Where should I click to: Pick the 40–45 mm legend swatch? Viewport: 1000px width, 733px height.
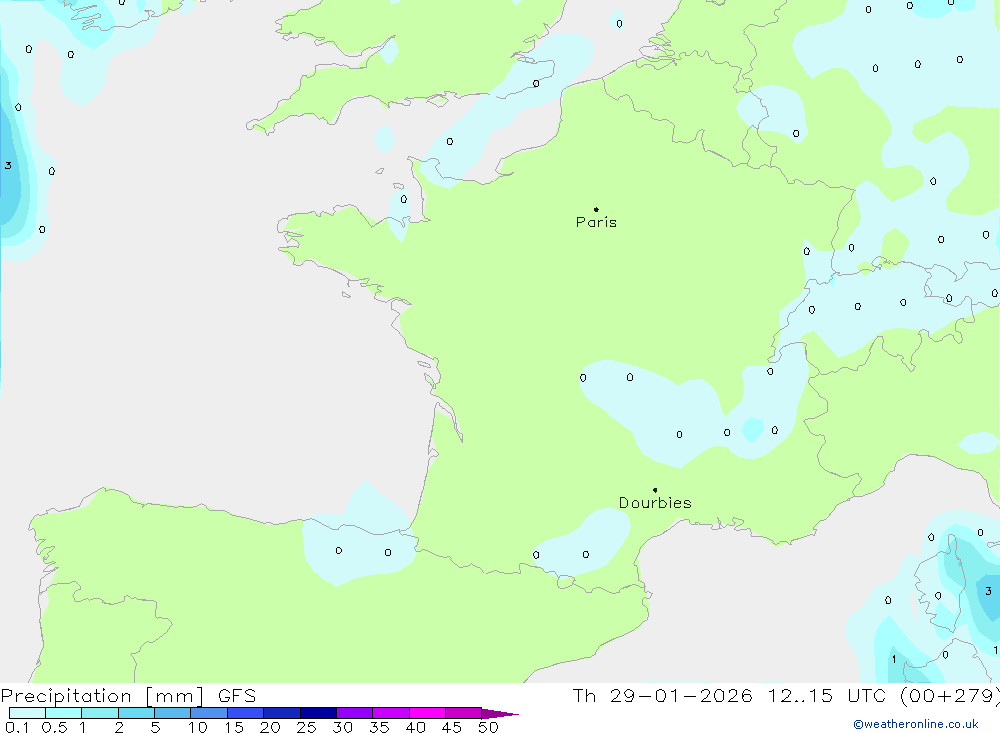(427, 713)
